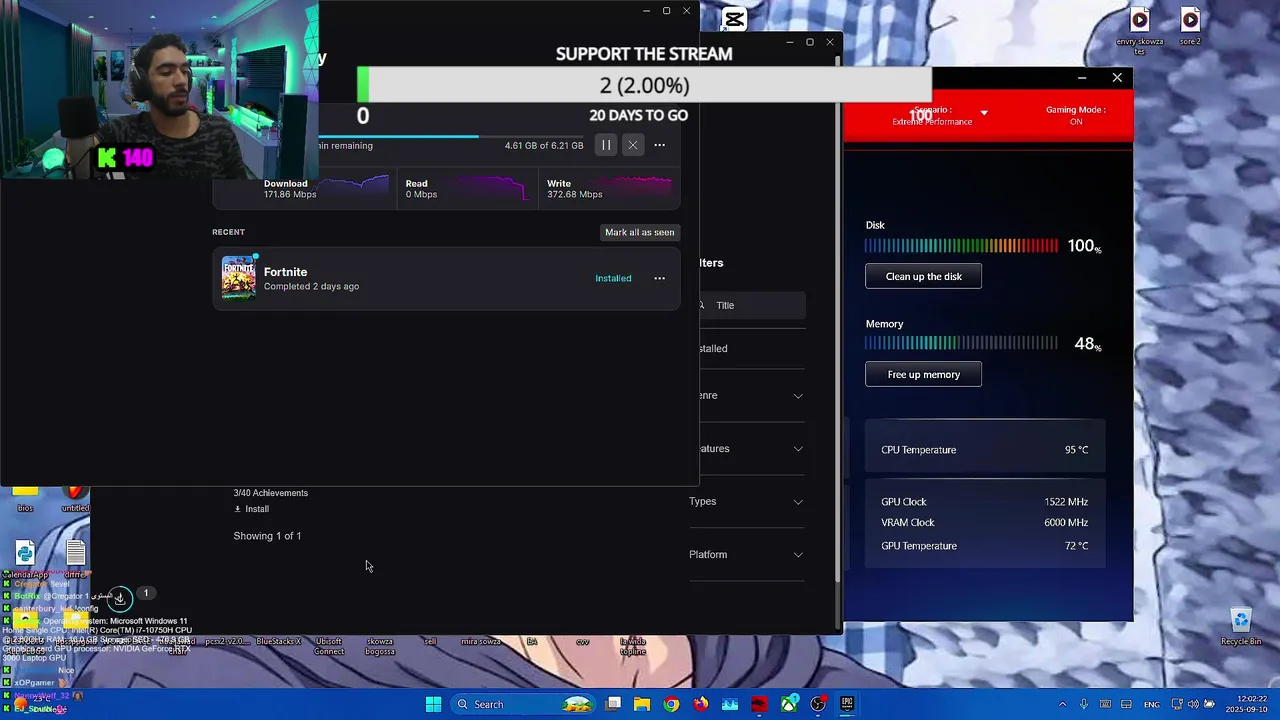Expand the Types filter section
The width and height of the screenshot is (1280, 720).
coord(746,501)
